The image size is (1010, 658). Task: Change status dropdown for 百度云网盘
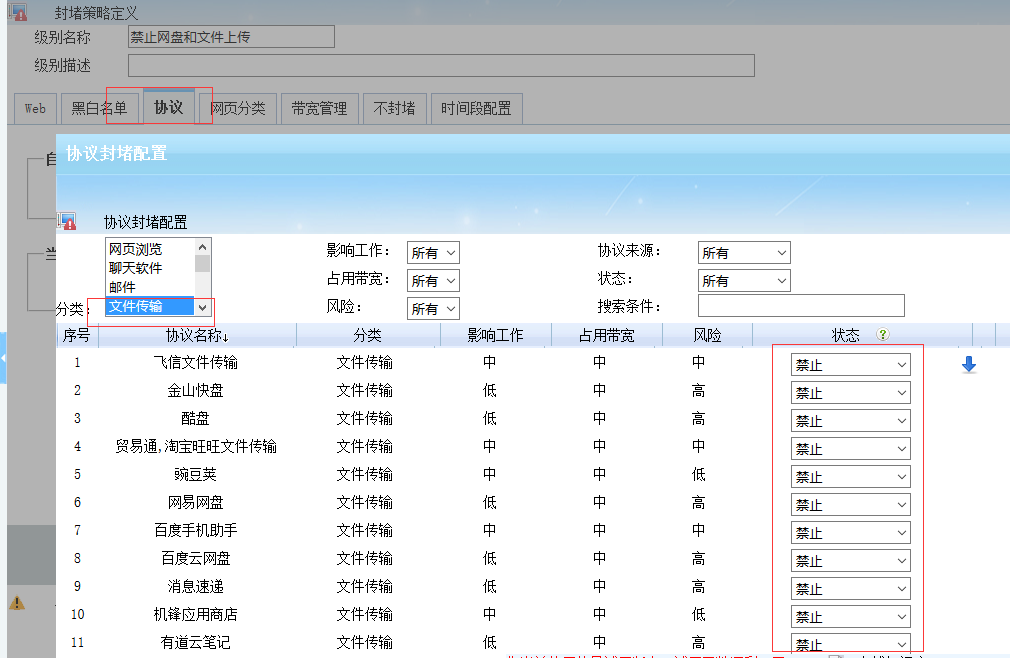click(x=850, y=561)
